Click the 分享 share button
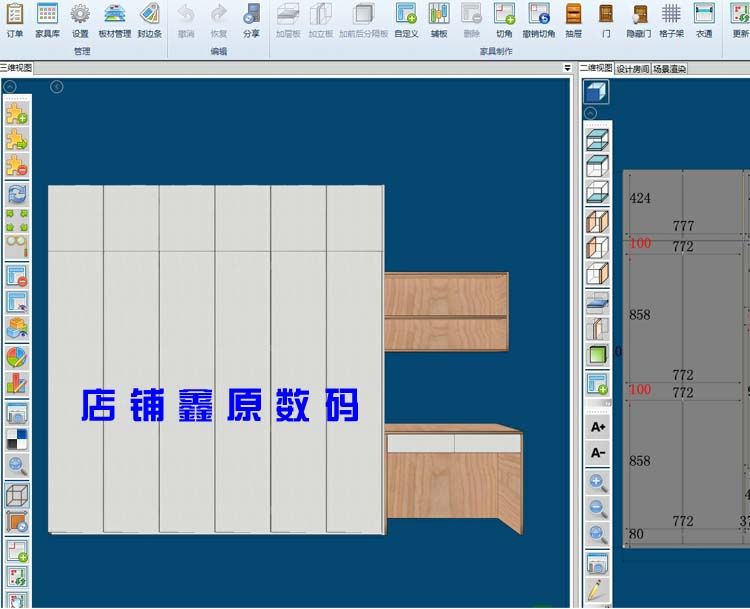The width and height of the screenshot is (750, 609). point(251,19)
